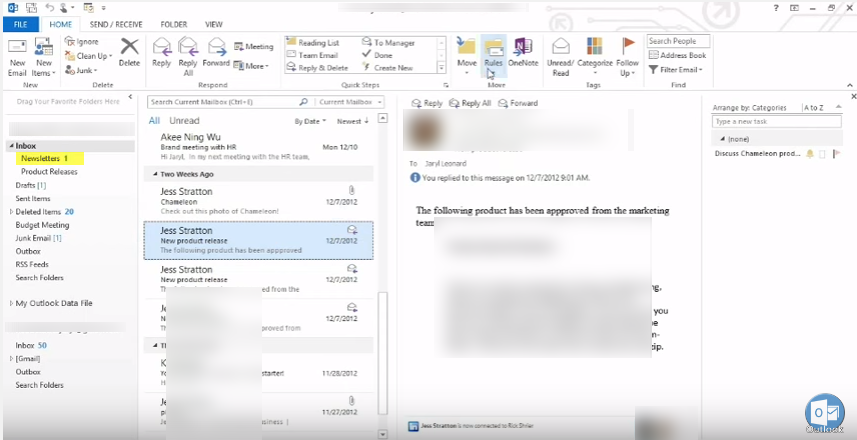Screen dimensions: 857x440
Task: Show All messages filter
Action: coord(155,121)
